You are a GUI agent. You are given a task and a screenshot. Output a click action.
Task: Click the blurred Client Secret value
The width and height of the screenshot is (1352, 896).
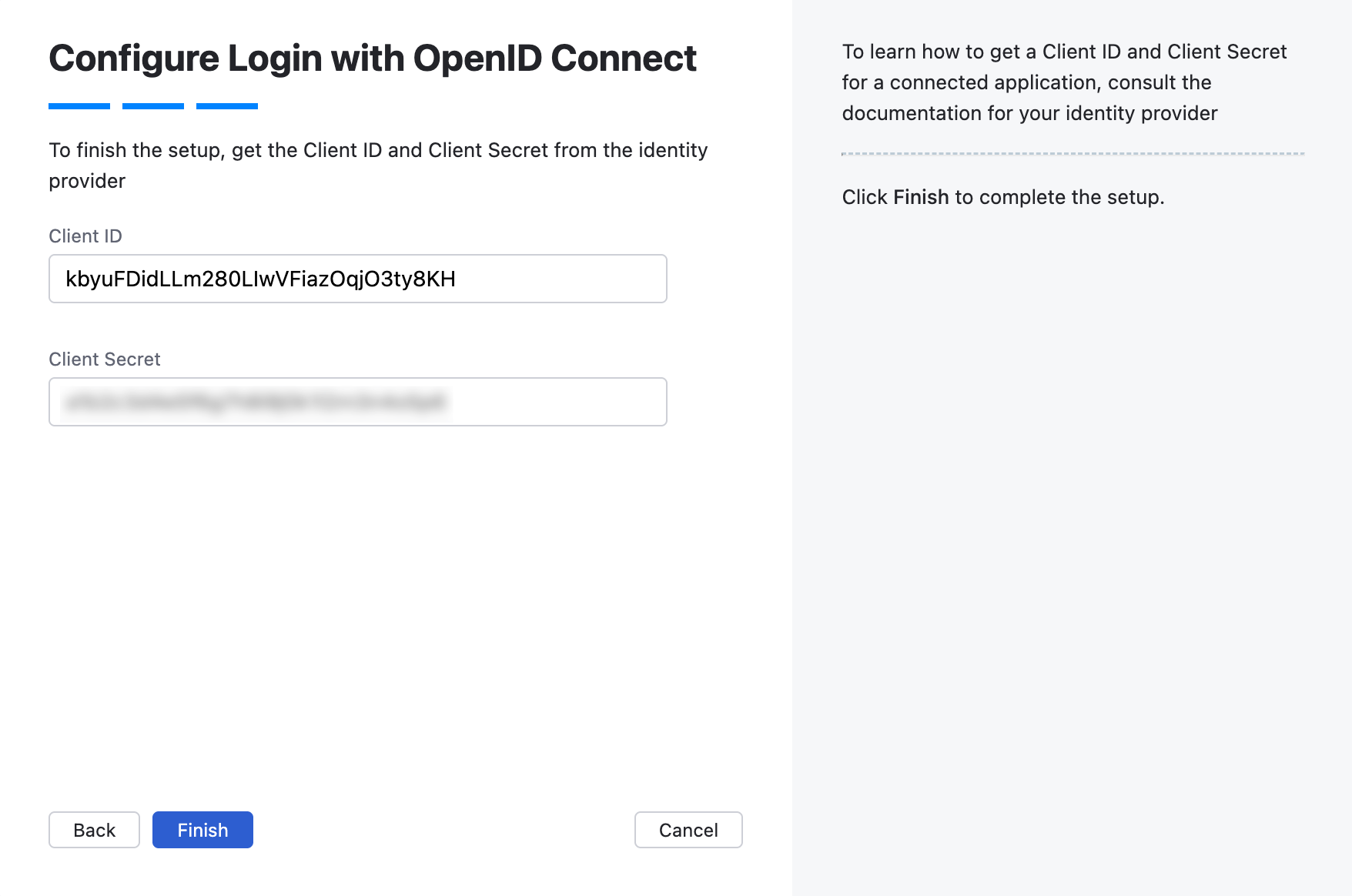254,400
